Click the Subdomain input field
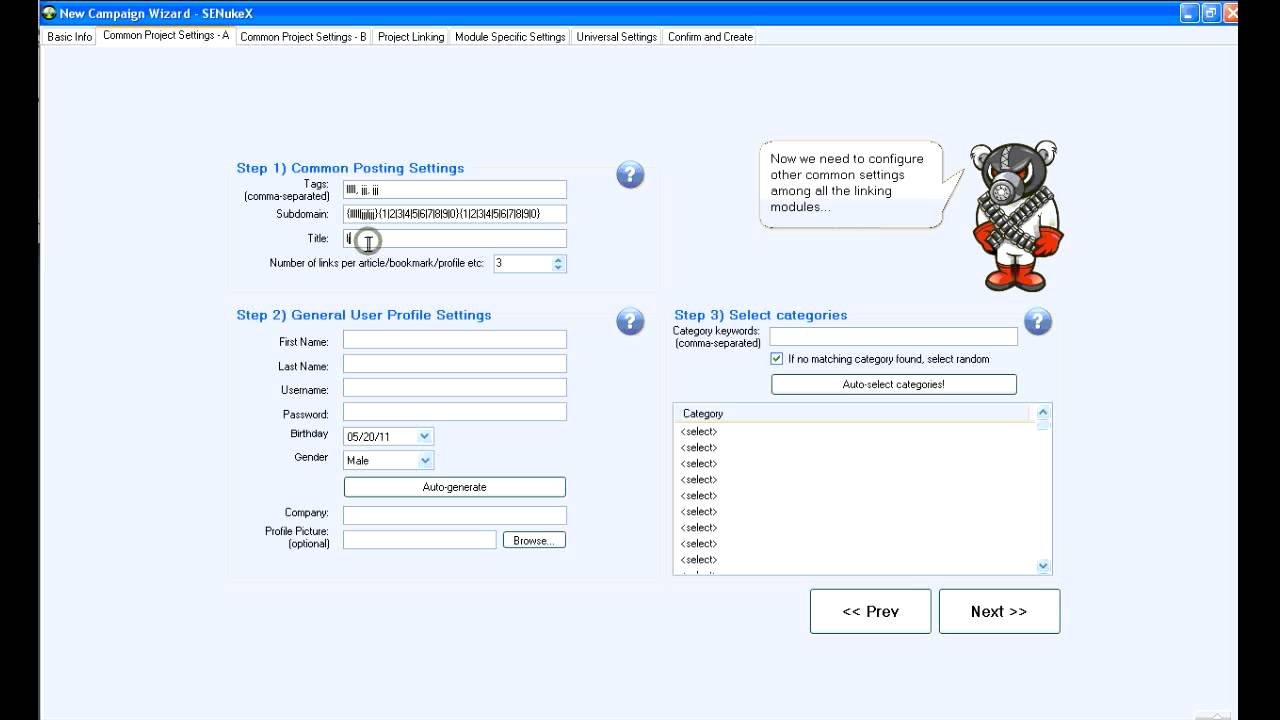1280x720 pixels. [455, 214]
